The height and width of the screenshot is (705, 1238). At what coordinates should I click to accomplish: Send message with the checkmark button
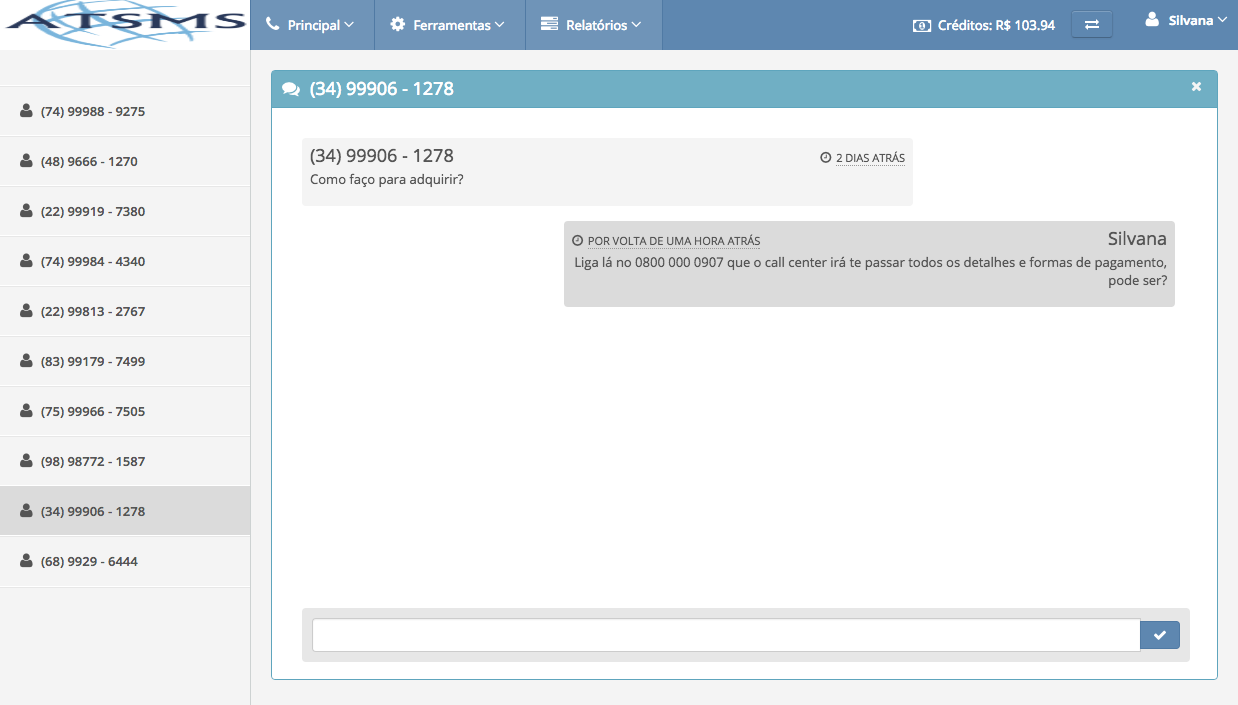[1159, 635]
